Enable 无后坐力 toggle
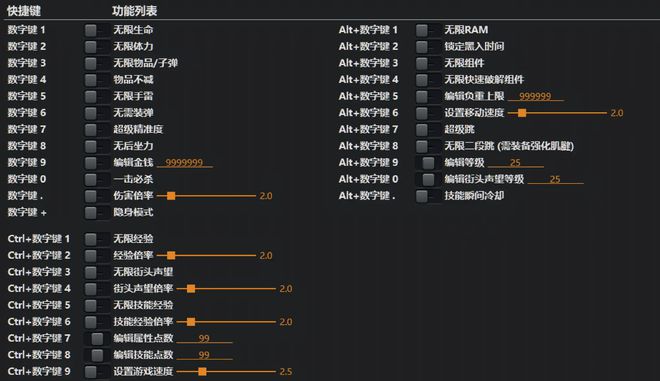The image size is (660, 381). 96,146
